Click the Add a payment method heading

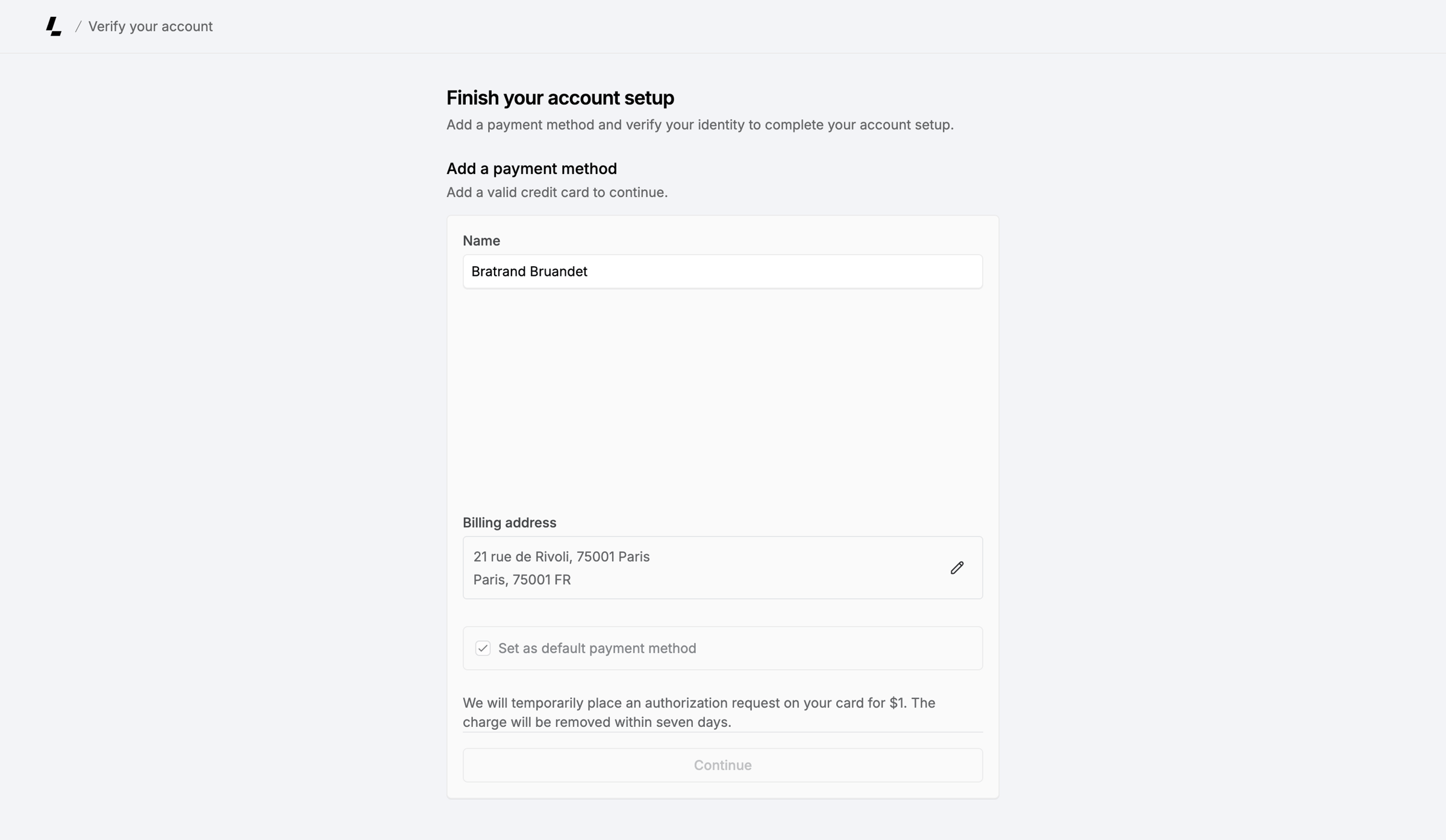[x=531, y=169]
